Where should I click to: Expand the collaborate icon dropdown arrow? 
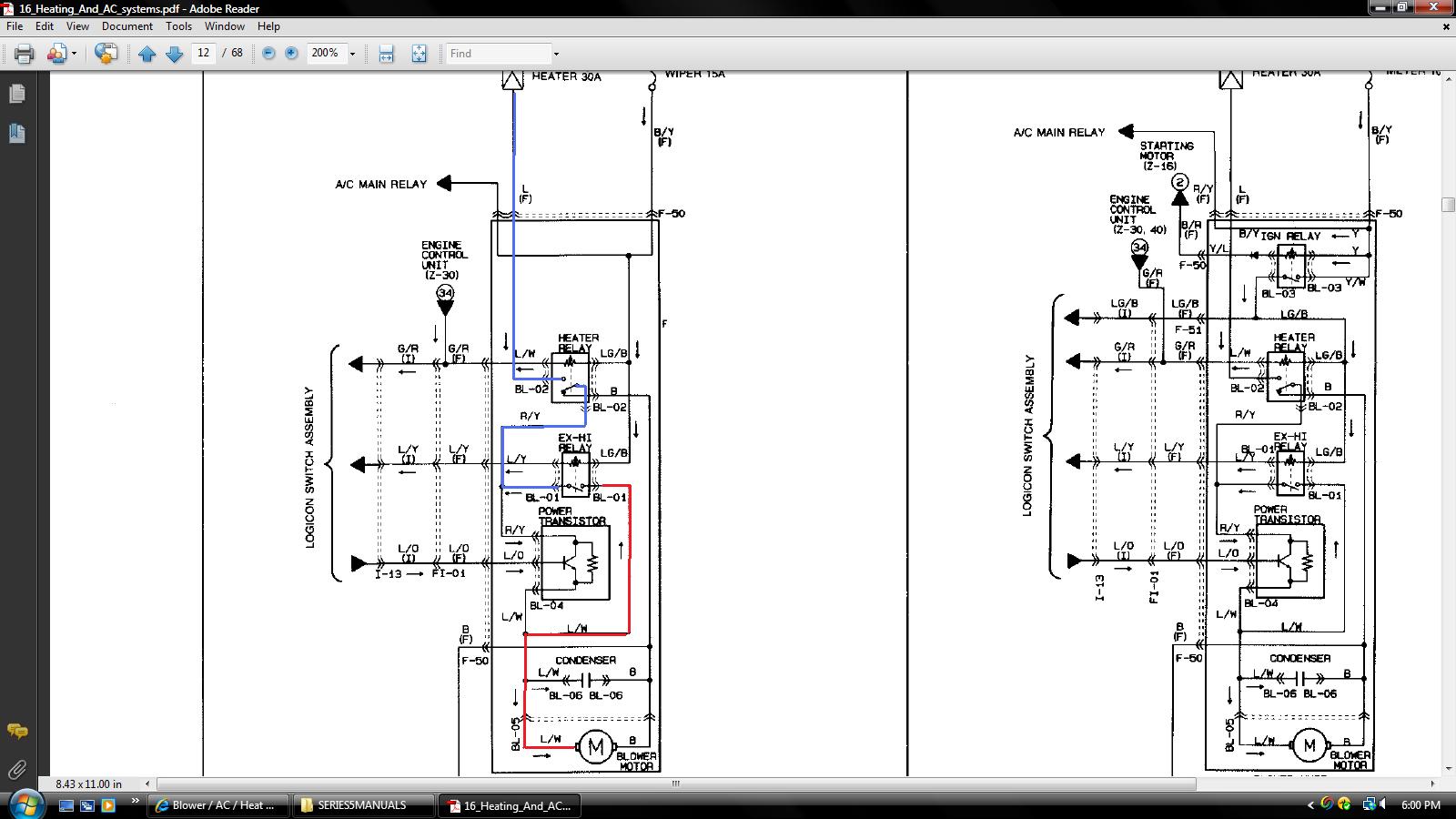(x=74, y=54)
